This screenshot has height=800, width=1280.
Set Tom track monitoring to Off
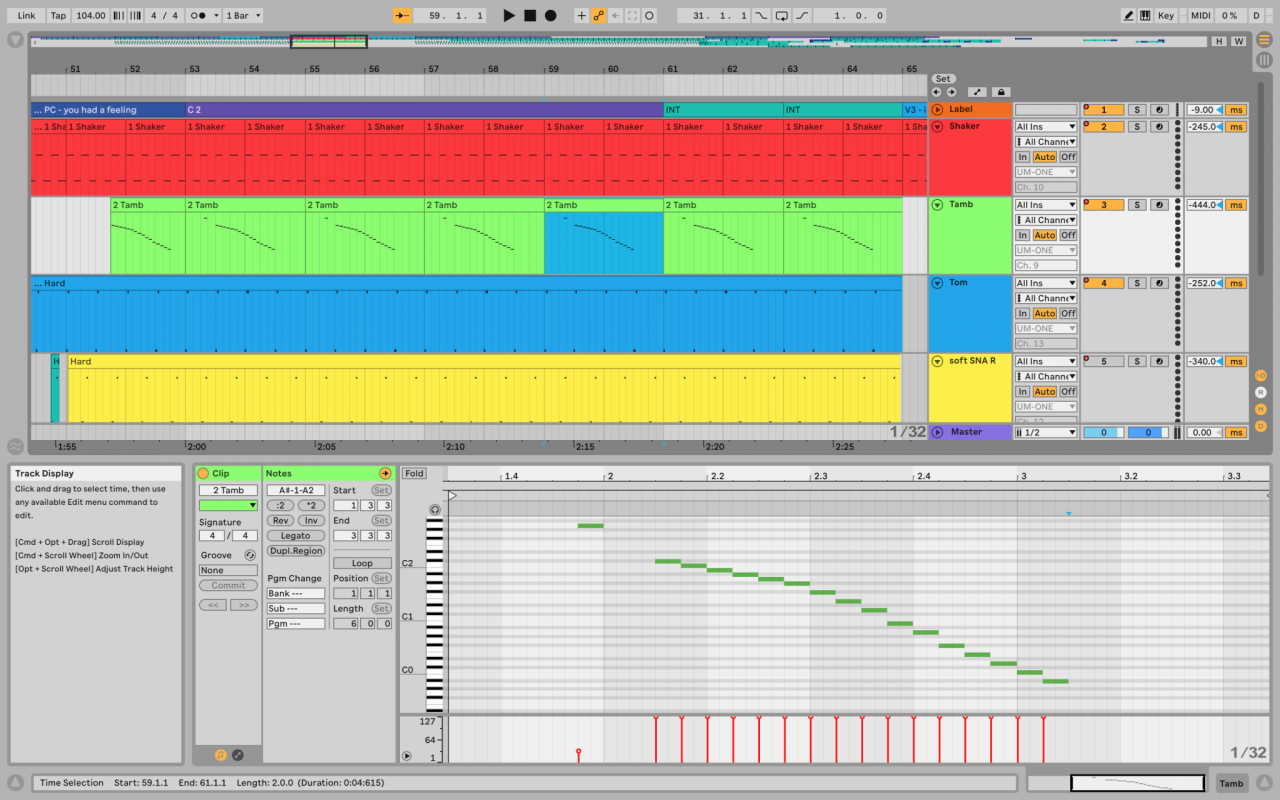(x=1068, y=314)
